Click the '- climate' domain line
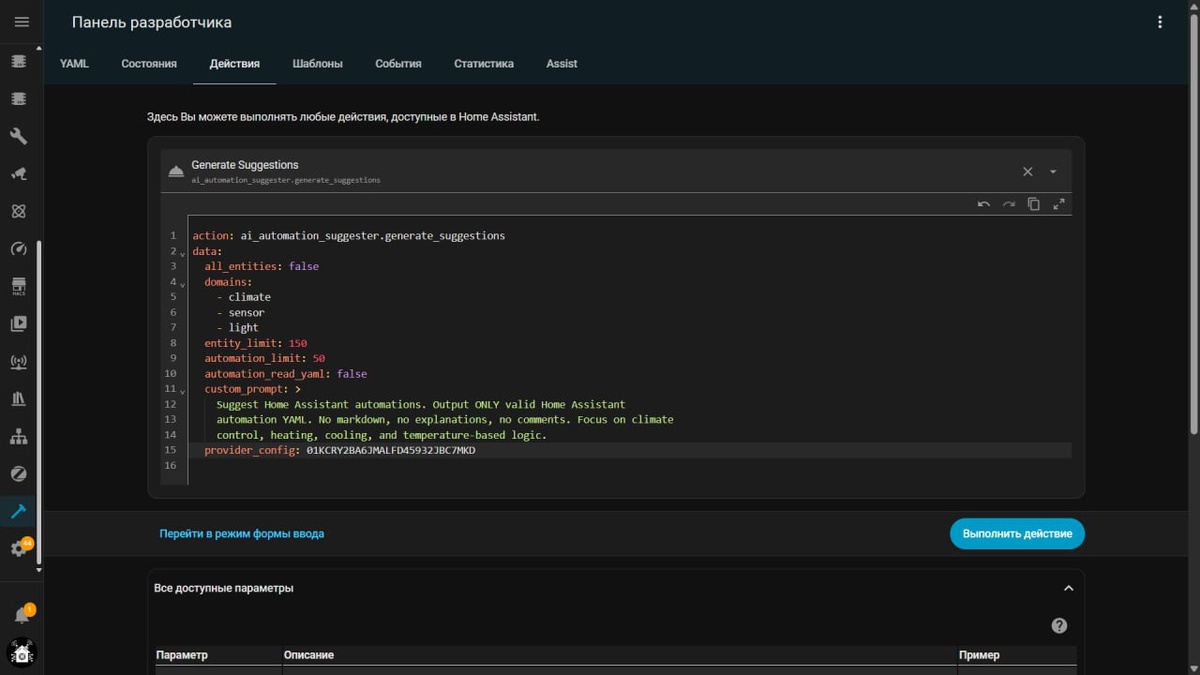 244,297
